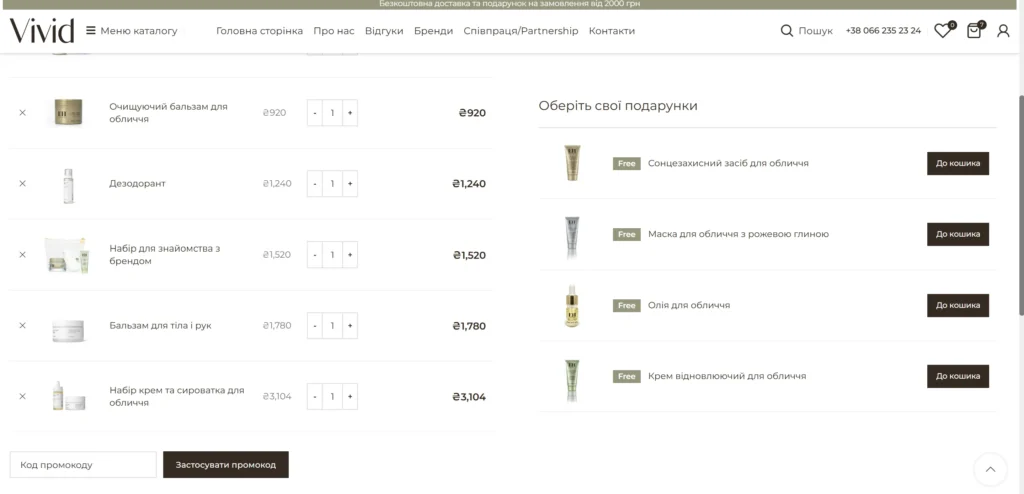Increase quantity of Набір для знайомства з брендом
Screen dimensions: 1024x494
click(350, 255)
